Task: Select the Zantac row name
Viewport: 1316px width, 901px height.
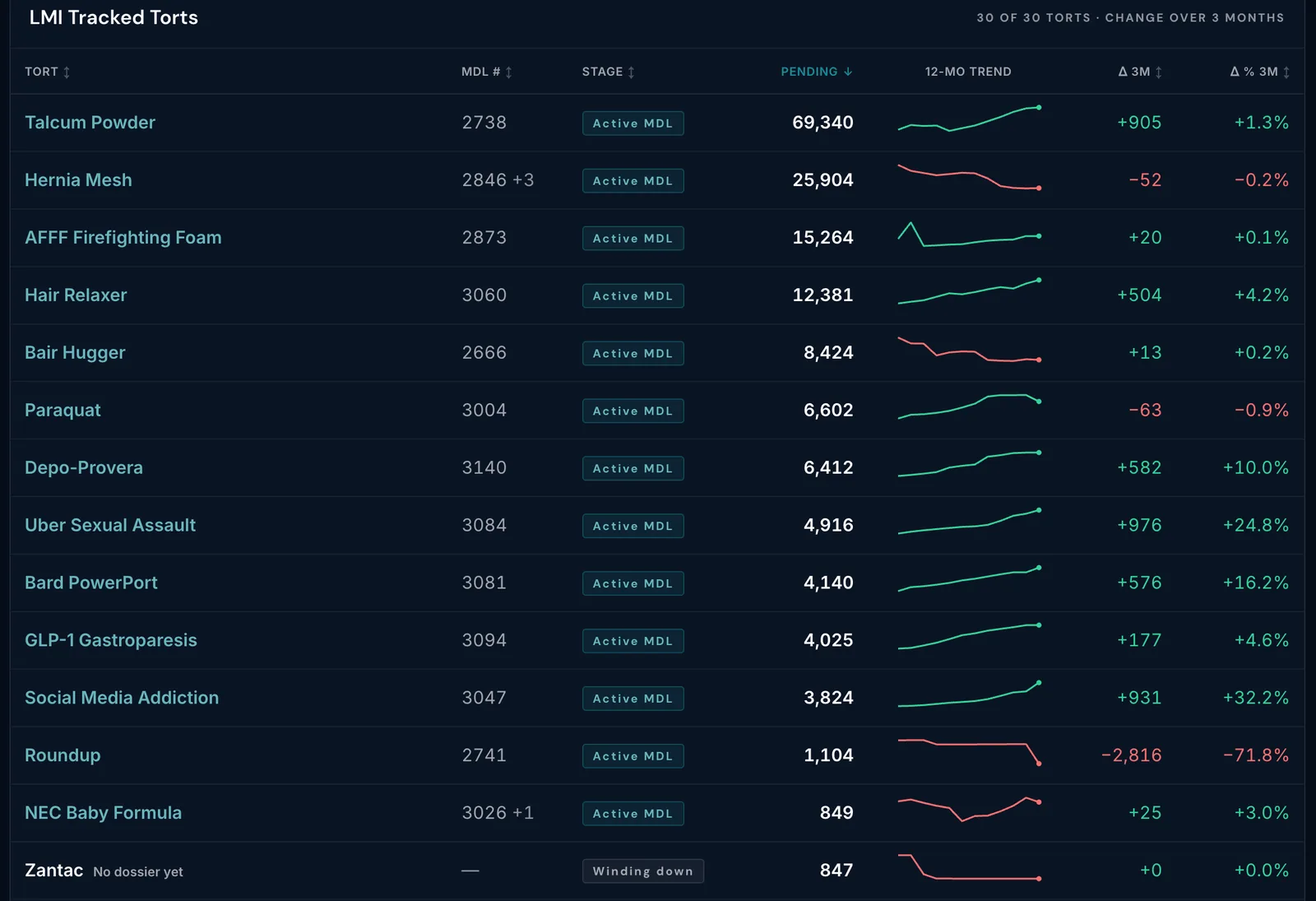Action: tap(53, 871)
